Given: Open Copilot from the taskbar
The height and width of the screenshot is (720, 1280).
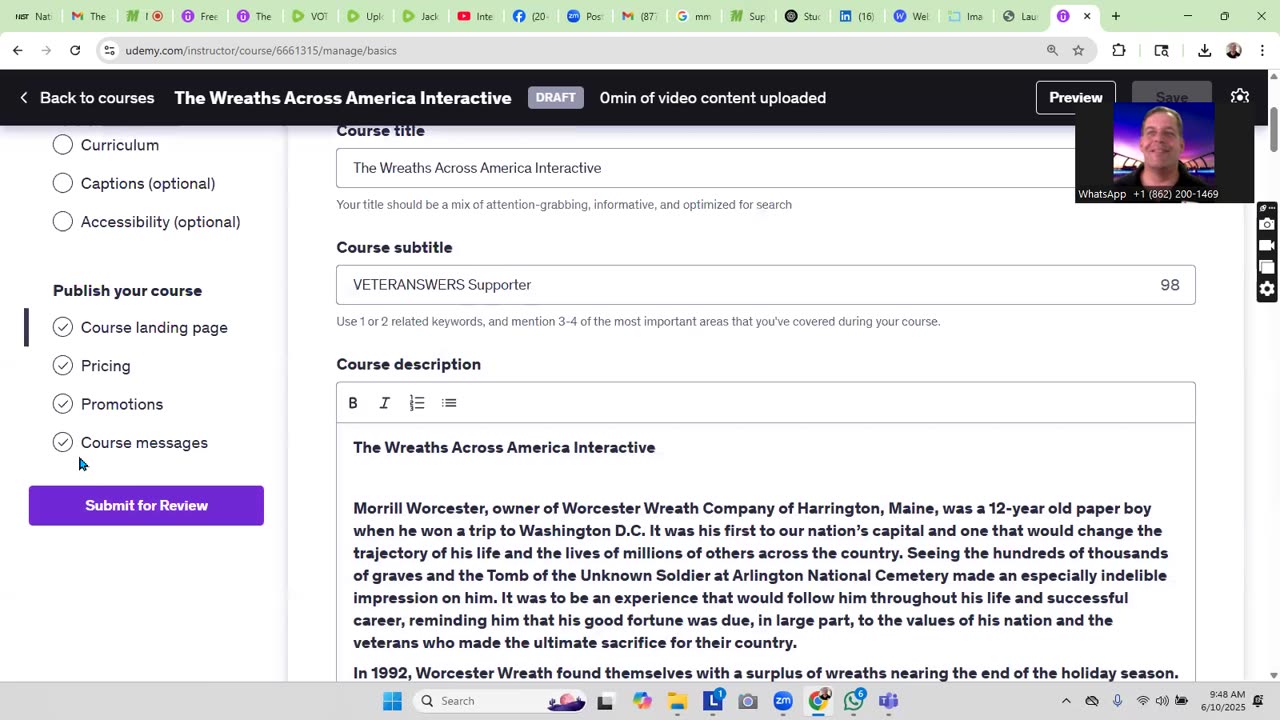Looking at the screenshot, I should [642, 701].
